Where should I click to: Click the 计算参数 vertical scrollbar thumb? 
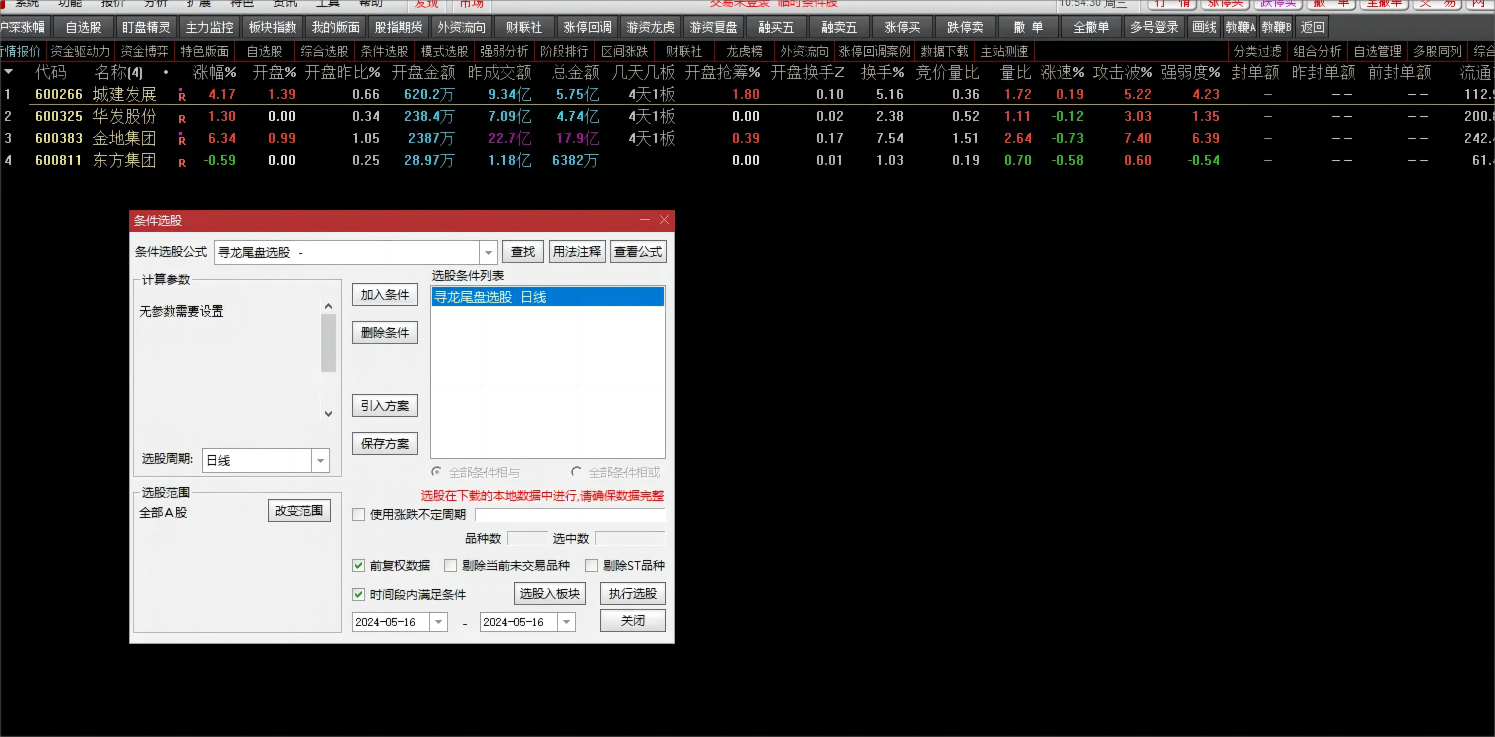pyautogui.click(x=328, y=343)
